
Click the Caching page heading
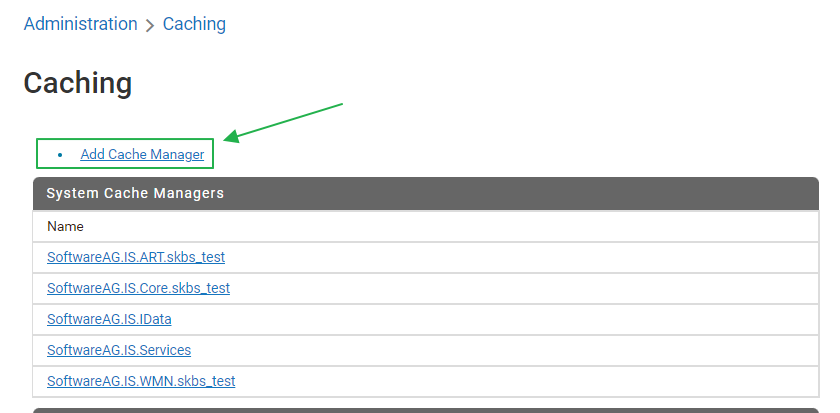[77, 83]
